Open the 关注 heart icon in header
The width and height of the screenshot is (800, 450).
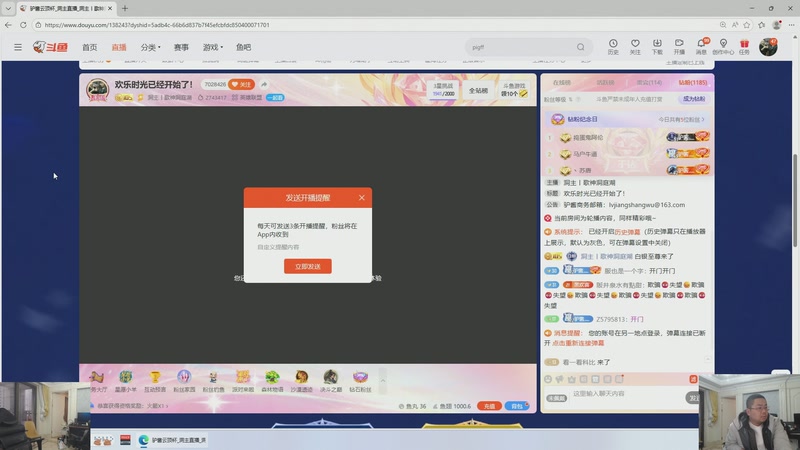pos(635,46)
